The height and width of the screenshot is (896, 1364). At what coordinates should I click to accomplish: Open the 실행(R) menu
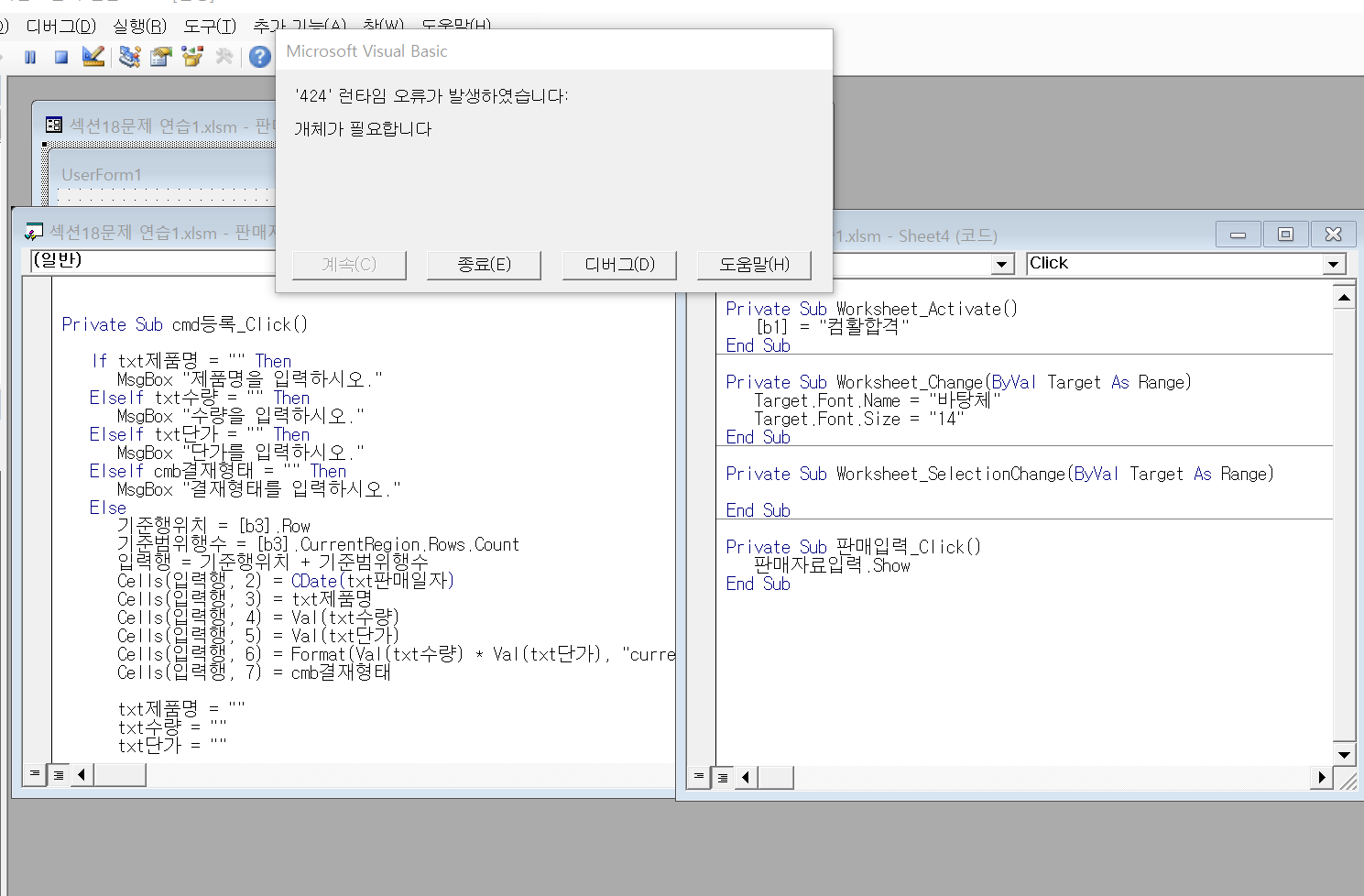tap(139, 26)
